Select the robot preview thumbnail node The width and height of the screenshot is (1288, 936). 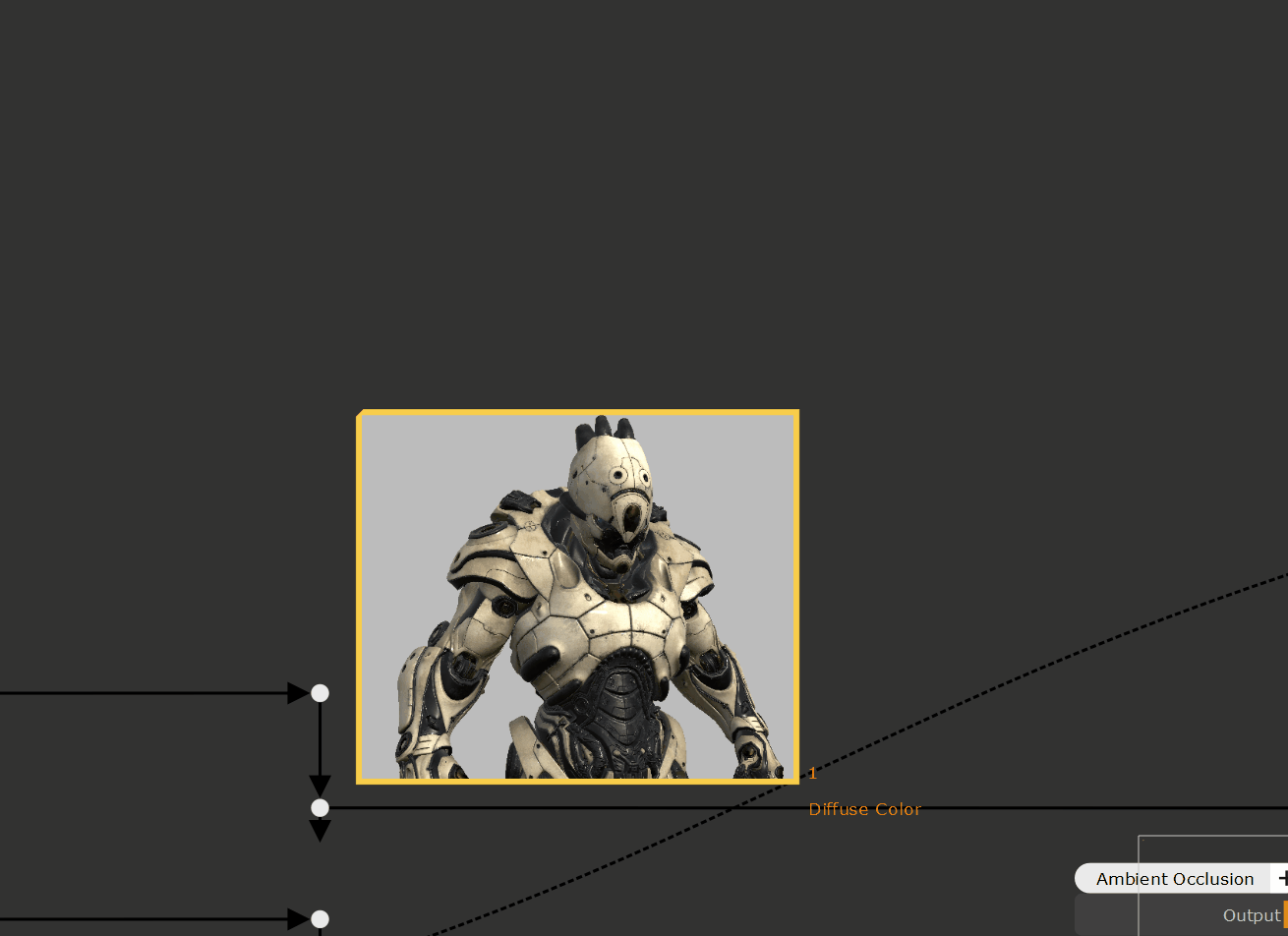click(x=577, y=597)
